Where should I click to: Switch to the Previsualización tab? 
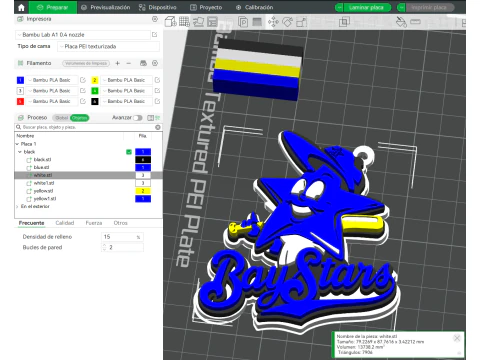tap(106, 7)
